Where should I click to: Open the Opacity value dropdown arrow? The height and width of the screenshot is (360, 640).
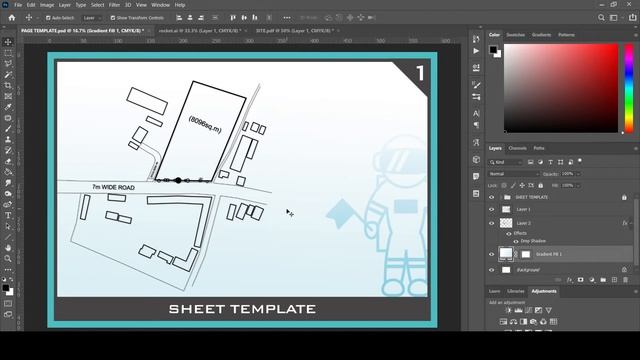[578, 174]
